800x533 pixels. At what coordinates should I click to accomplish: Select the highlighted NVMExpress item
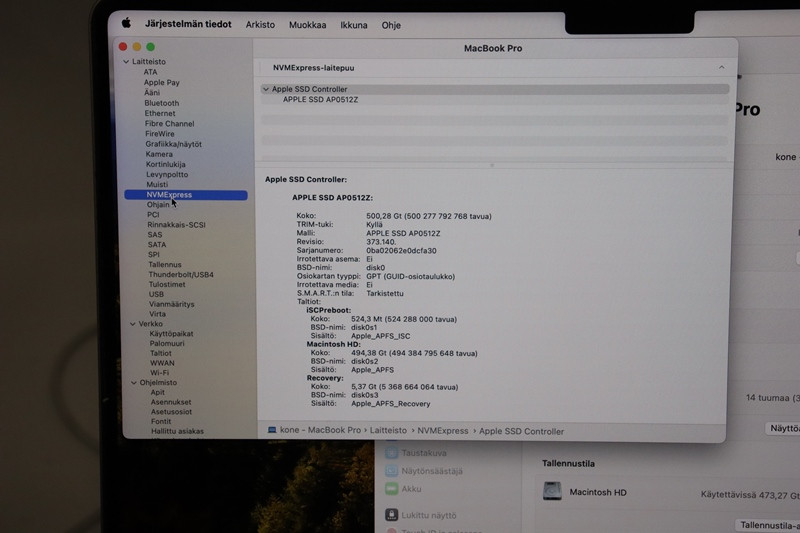click(186, 195)
